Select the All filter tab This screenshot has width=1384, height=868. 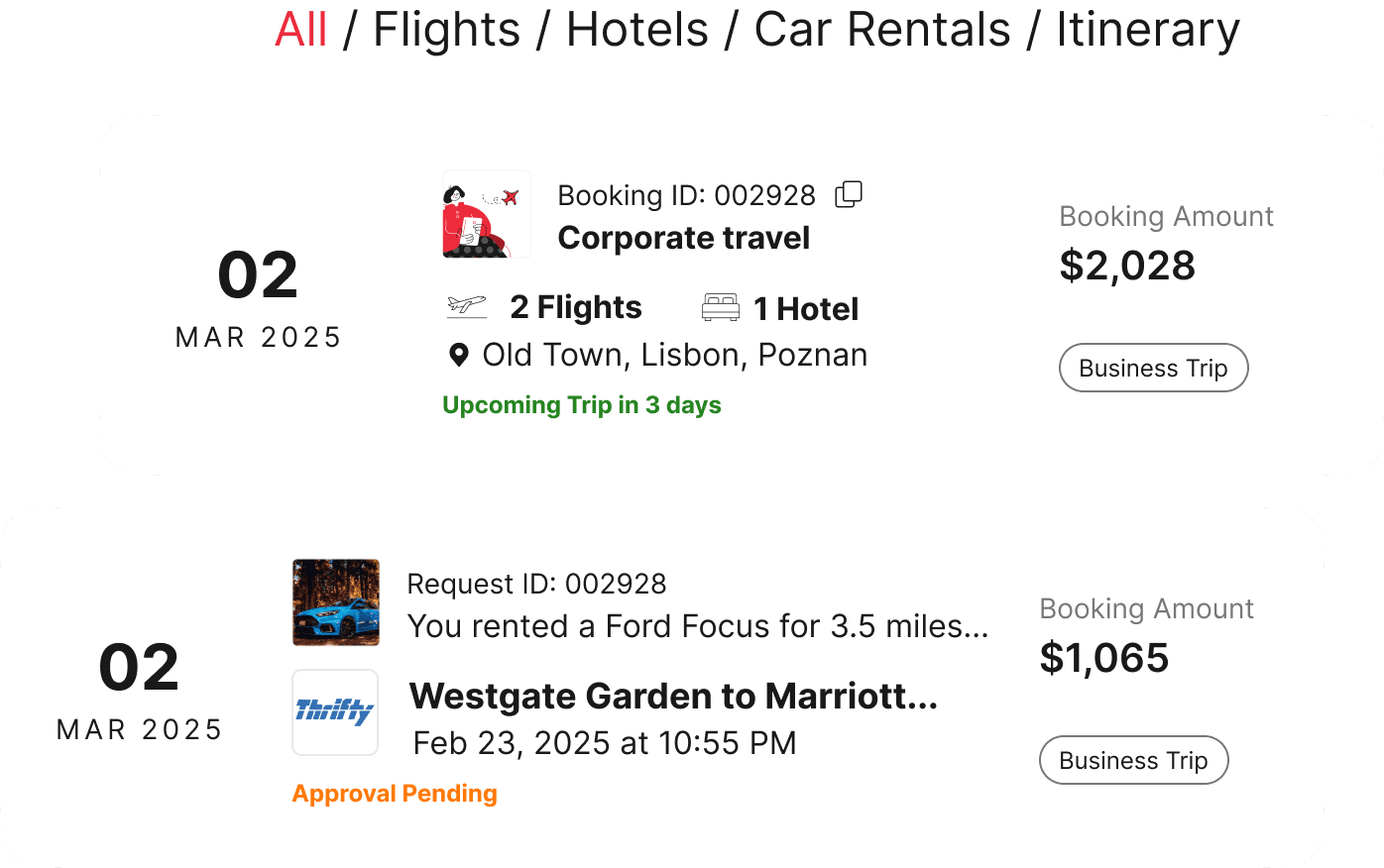[x=300, y=30]
